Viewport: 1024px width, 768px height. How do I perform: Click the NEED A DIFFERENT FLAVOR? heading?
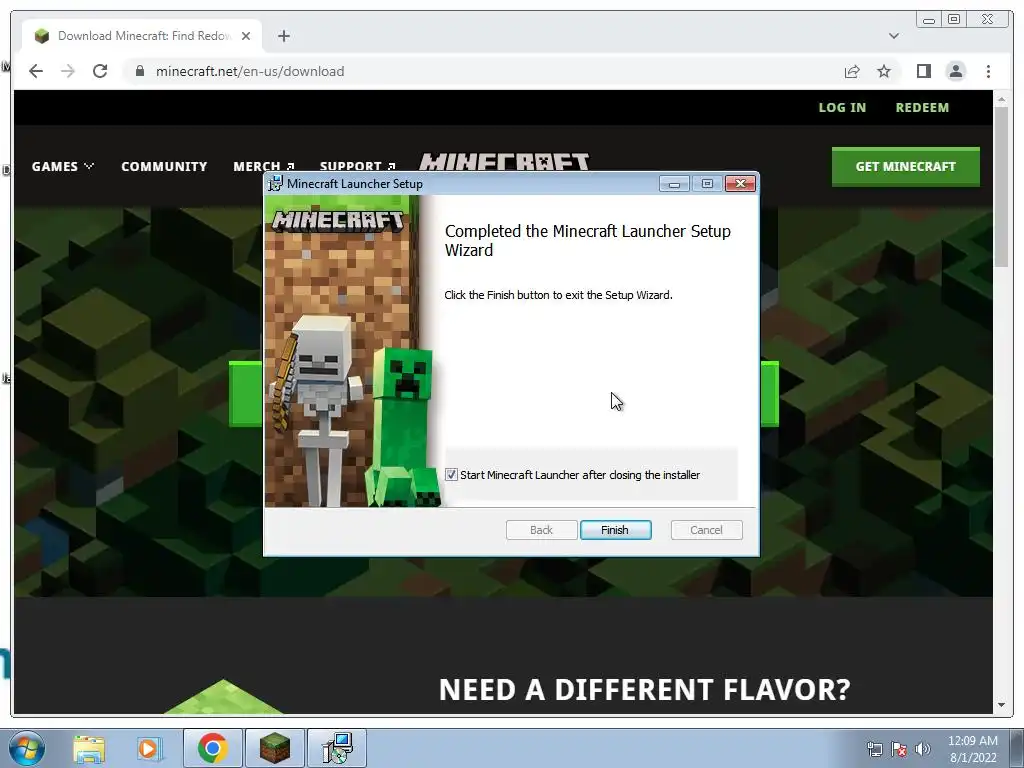645,690
